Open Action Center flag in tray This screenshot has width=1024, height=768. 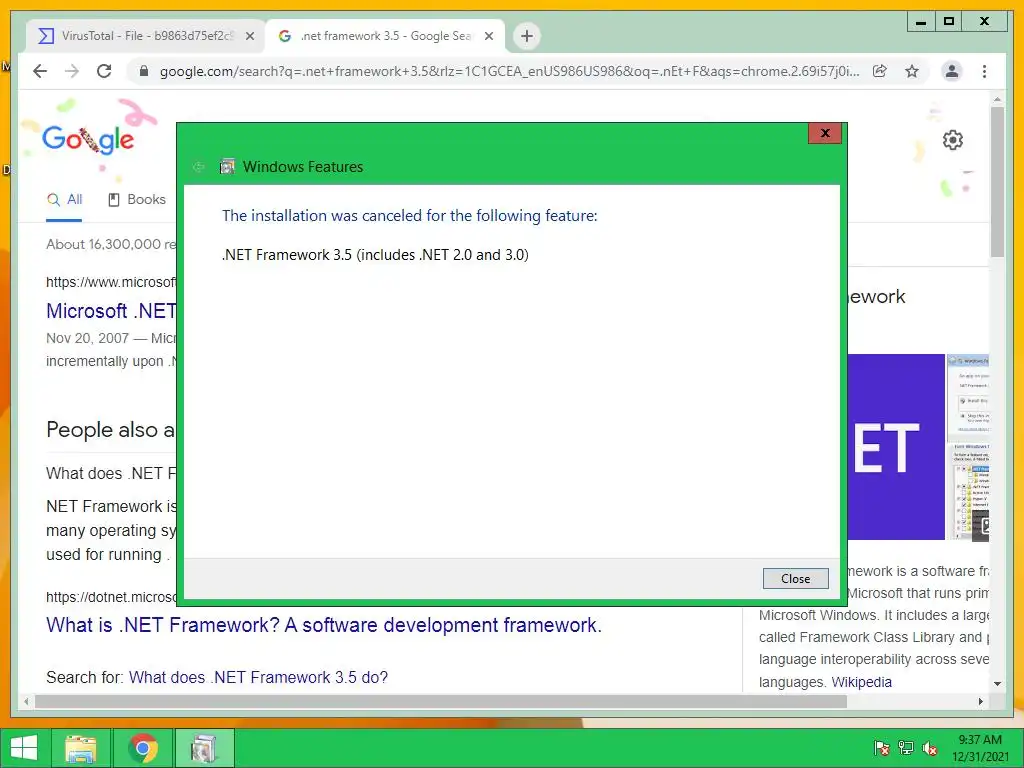coord(881,748)
